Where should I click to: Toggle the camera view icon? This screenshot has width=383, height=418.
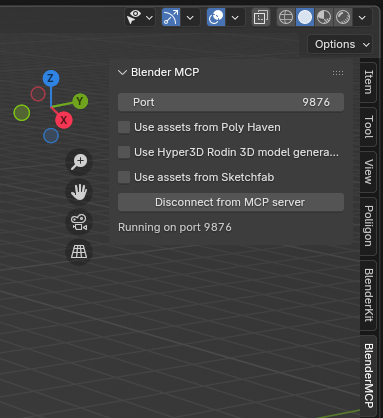click(x=79, y=222)
